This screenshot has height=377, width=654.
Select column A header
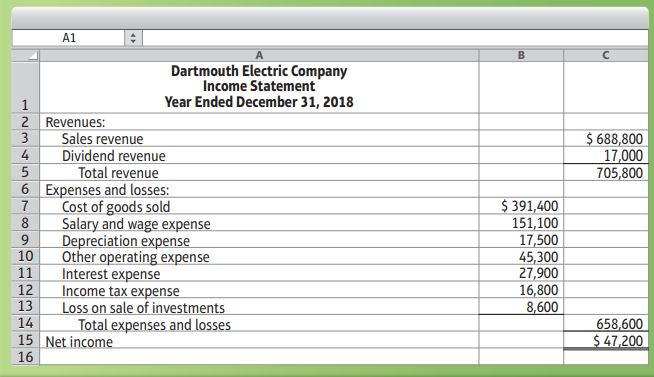coord(259,55)
